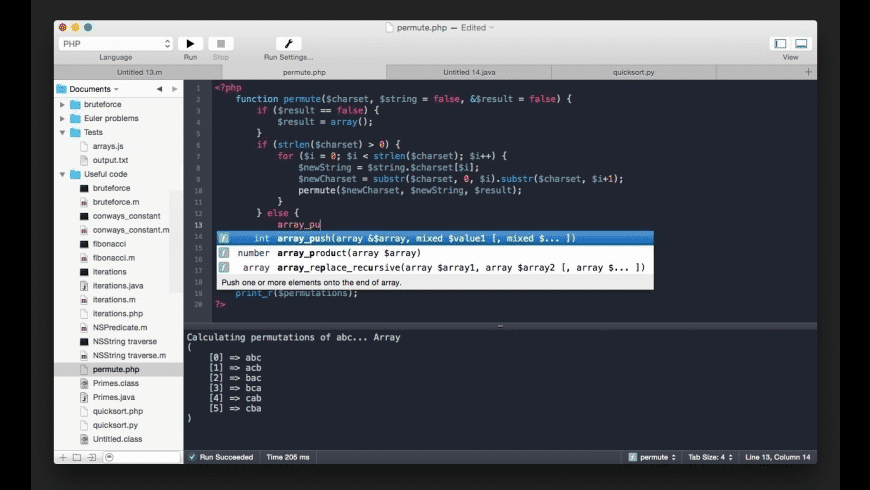Collapse the Useful code folder

click(62, 174)
